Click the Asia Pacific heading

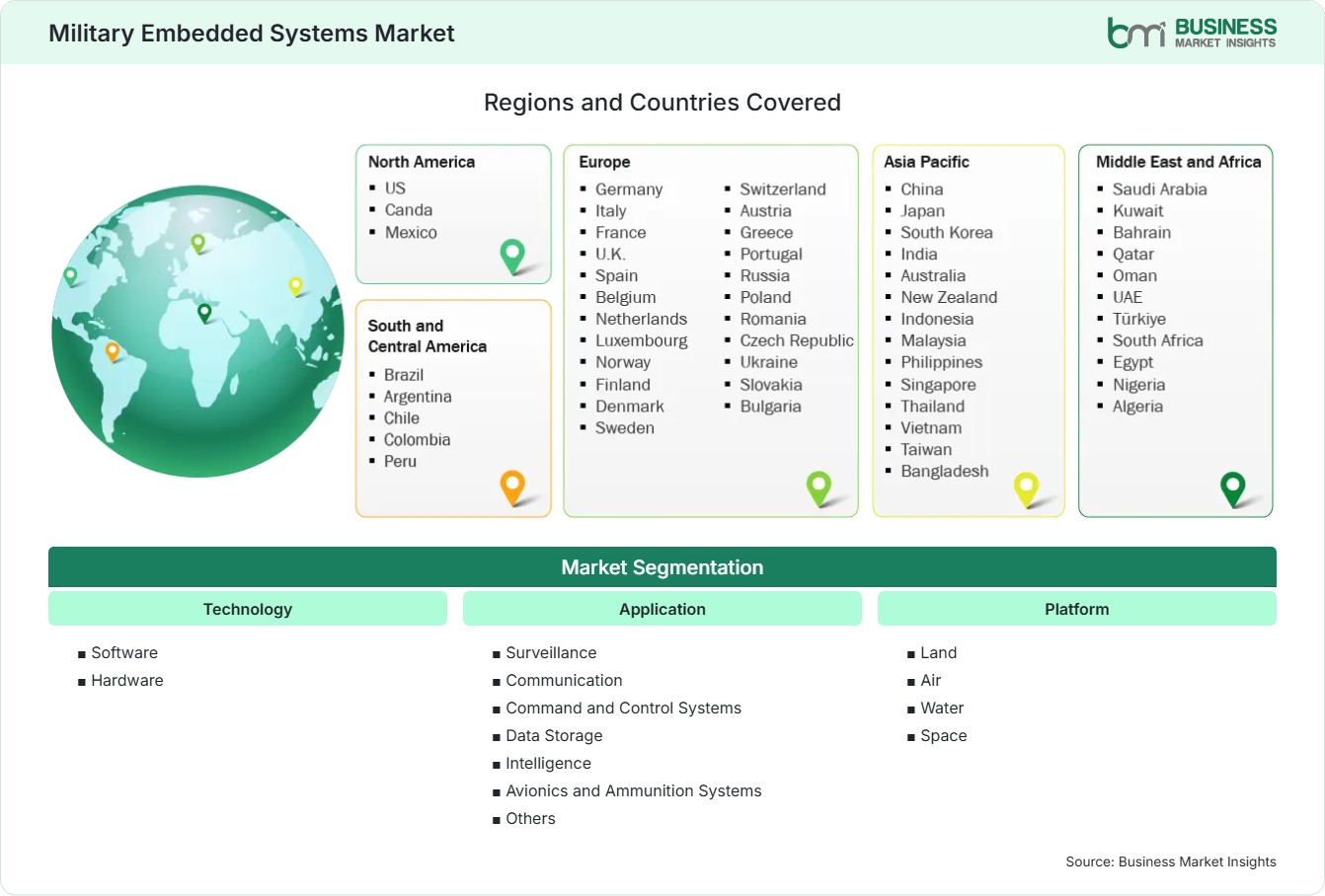pyautogui.click(x=926, y=162)
